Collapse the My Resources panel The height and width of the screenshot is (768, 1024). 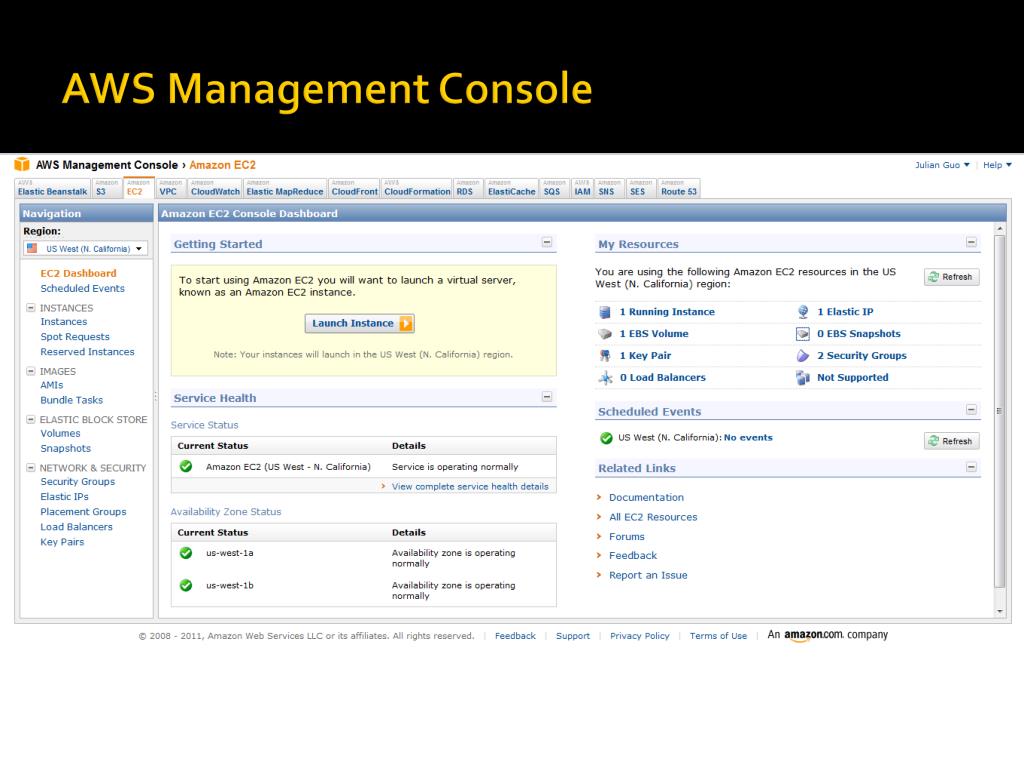(972, 242)
